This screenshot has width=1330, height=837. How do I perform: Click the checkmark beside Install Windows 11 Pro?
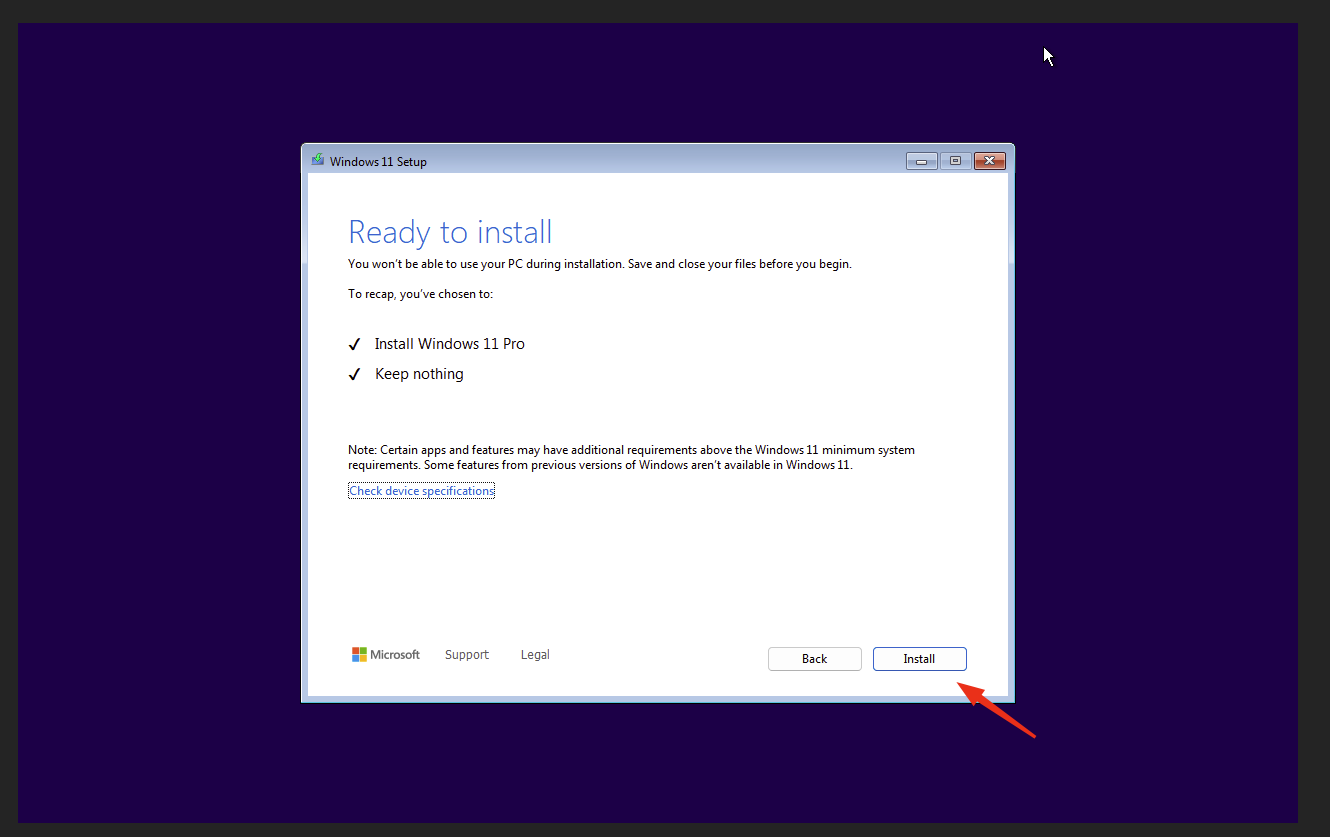(x=355, y=343)
